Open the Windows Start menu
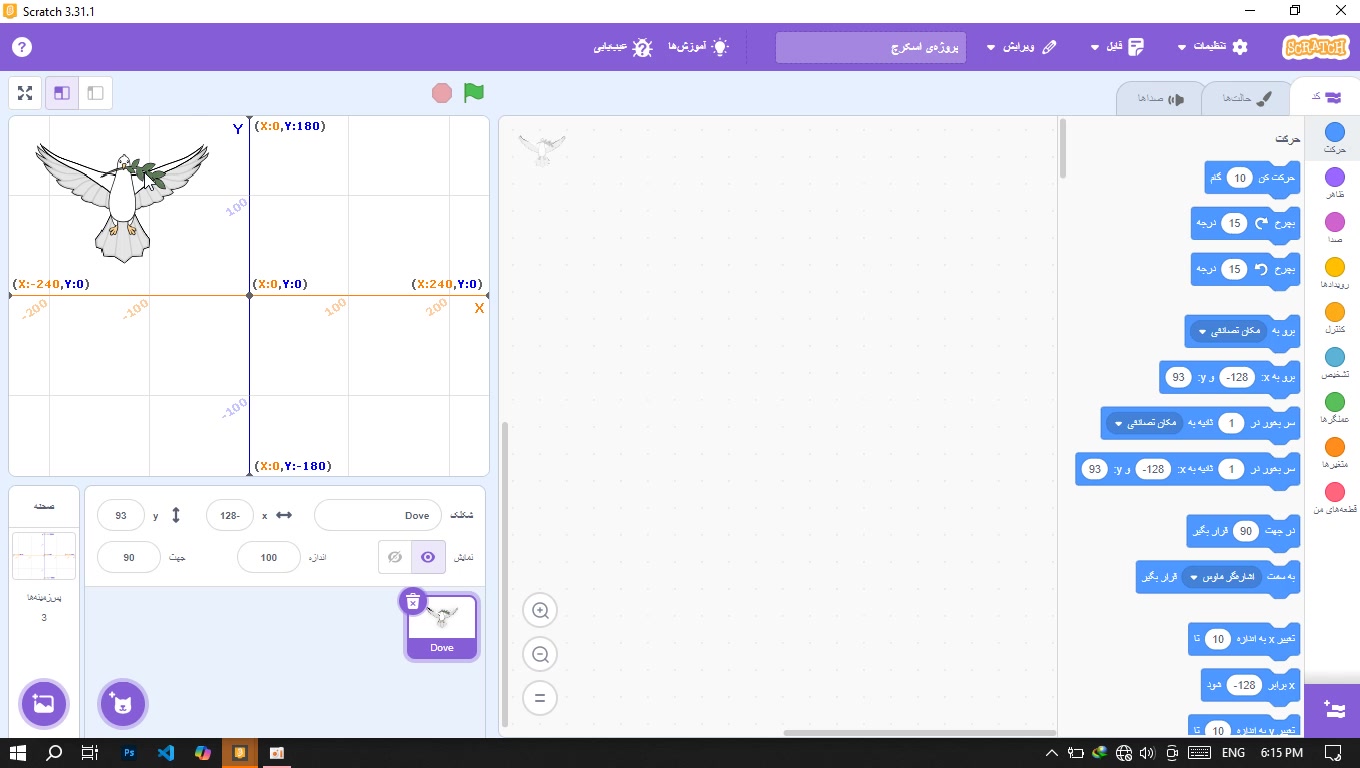The height and width of the screenshot is (768, 1360). pos(17,752)
